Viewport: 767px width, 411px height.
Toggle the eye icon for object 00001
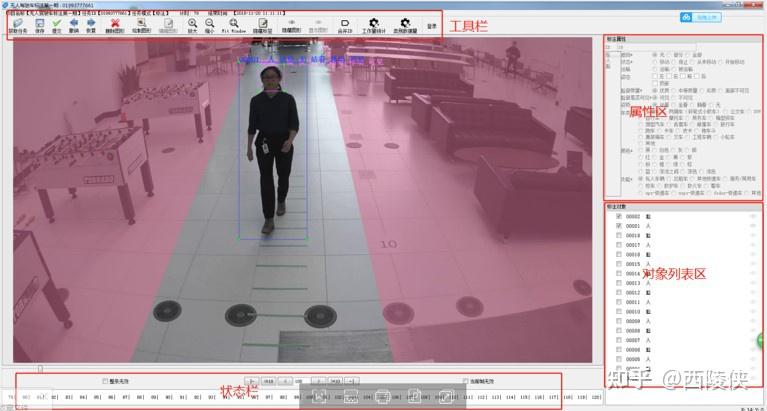[x=753, y=226]
